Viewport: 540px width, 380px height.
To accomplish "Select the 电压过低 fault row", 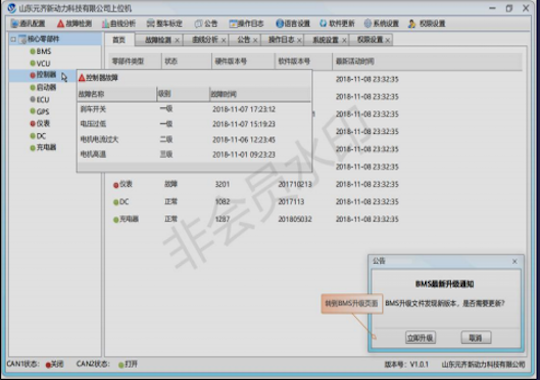I will tap(194, 124).
